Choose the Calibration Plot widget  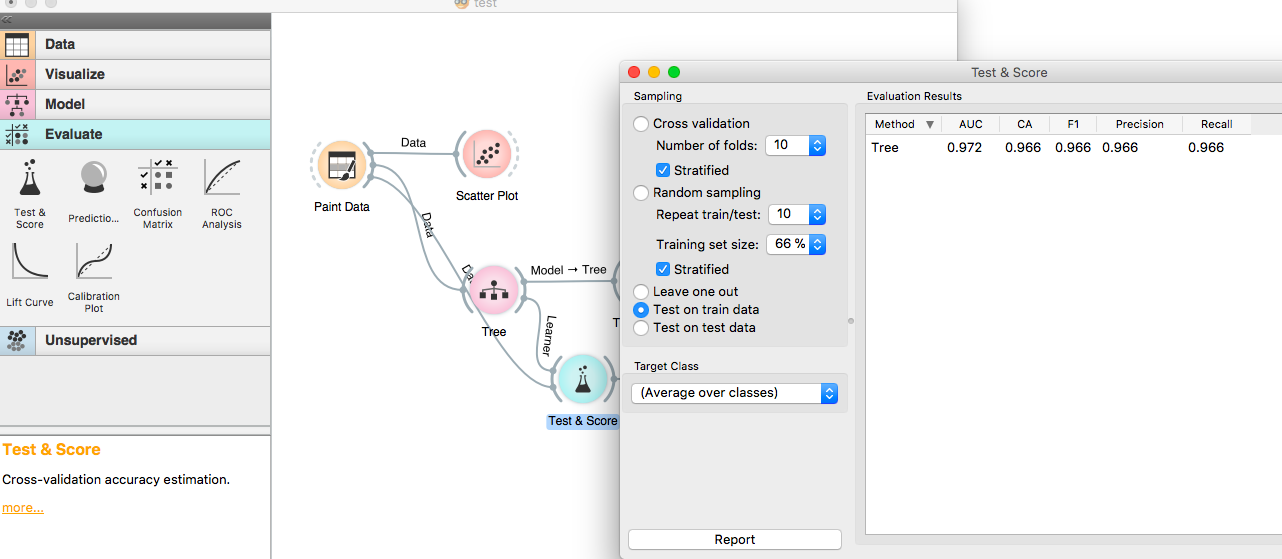[x=94, y=277]
